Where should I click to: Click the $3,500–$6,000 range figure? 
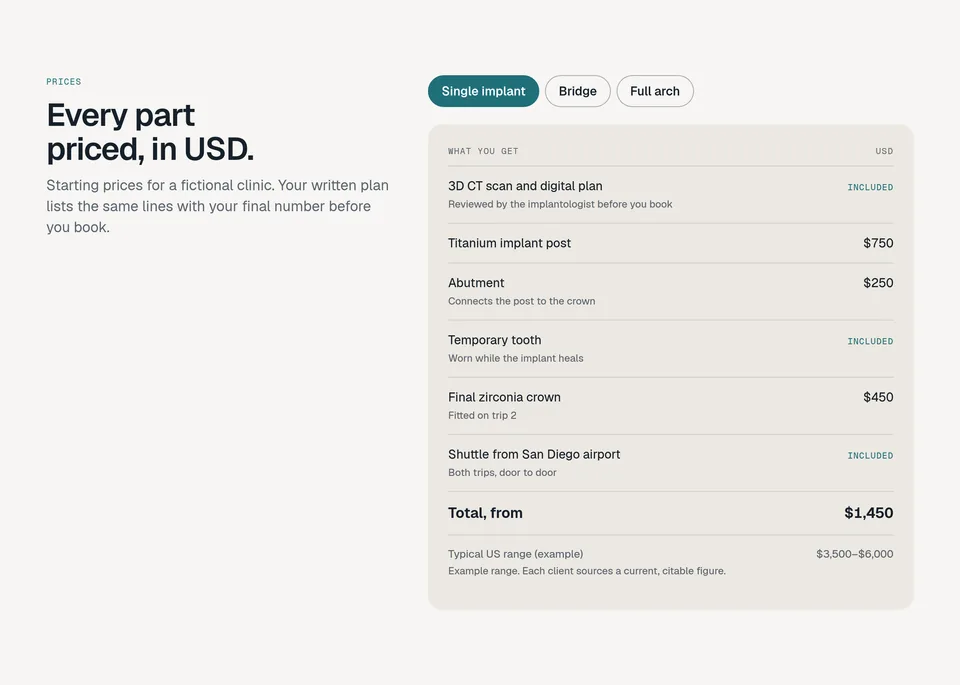tap(855, 554)
